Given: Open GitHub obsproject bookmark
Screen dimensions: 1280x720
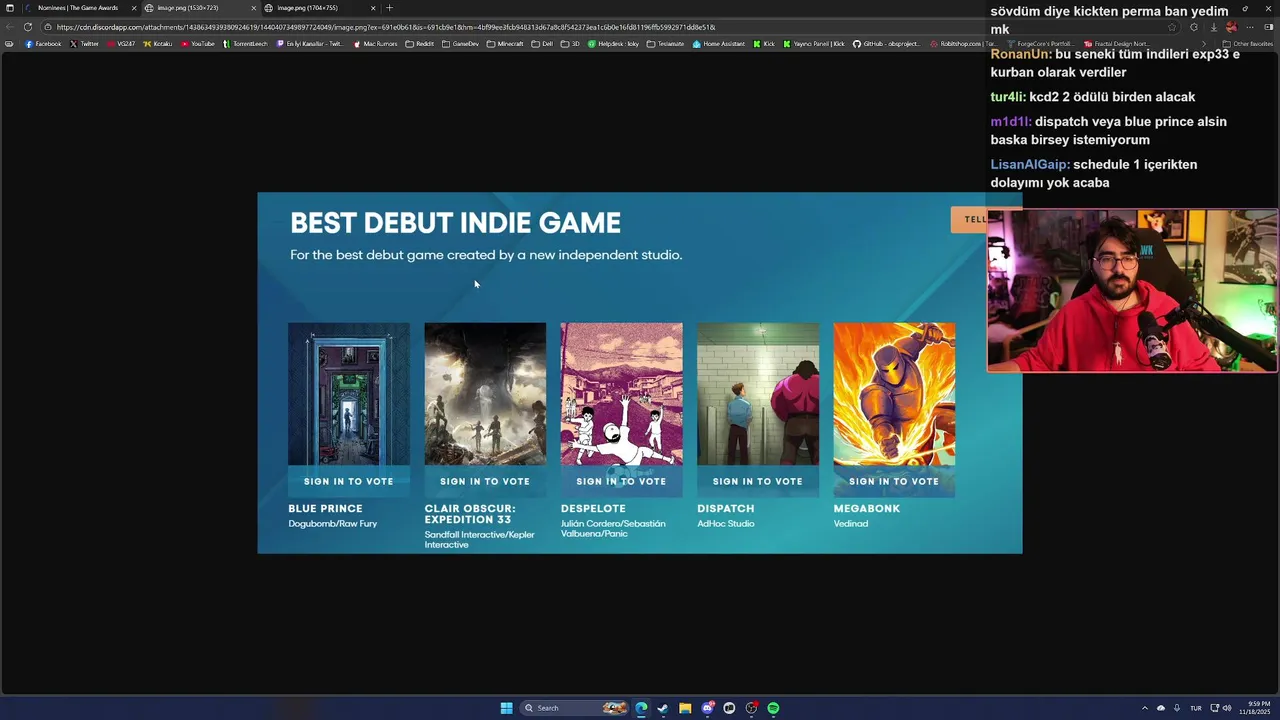Looking at the screenshot, I should coord(886,44).
